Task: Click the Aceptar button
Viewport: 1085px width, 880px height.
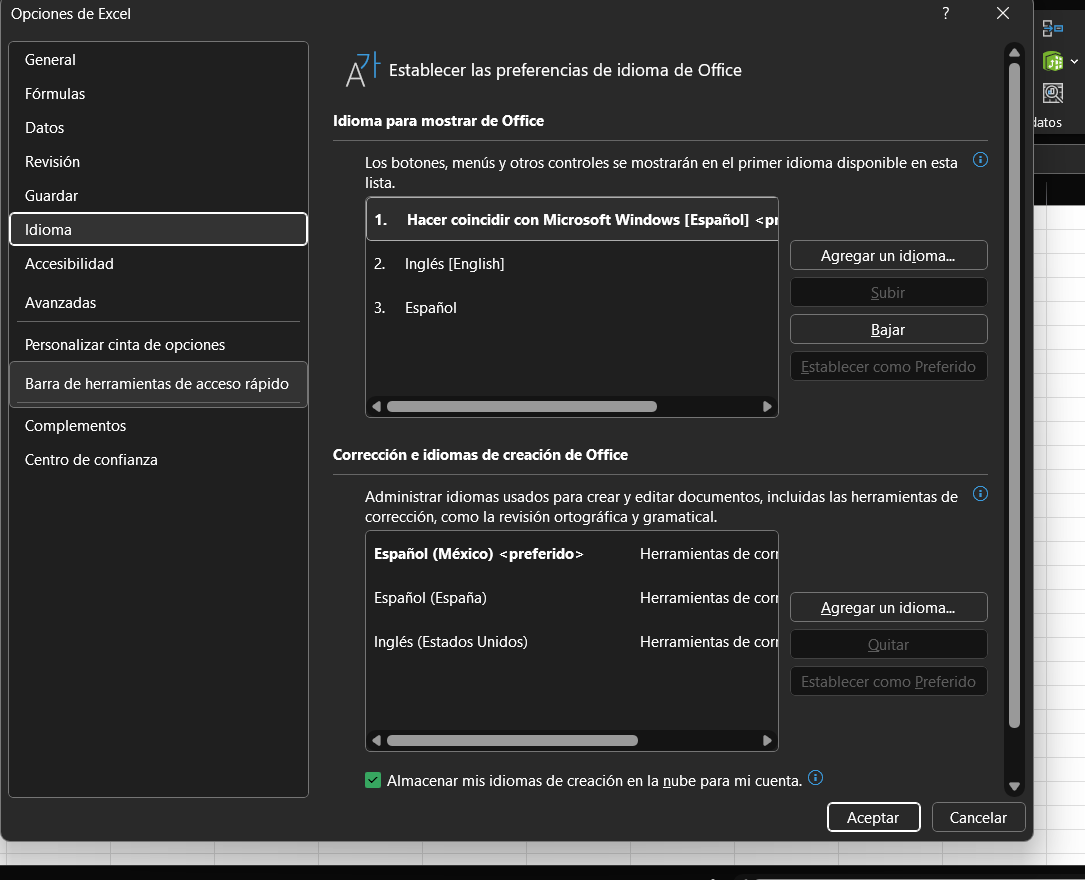Action: (873, 817)
